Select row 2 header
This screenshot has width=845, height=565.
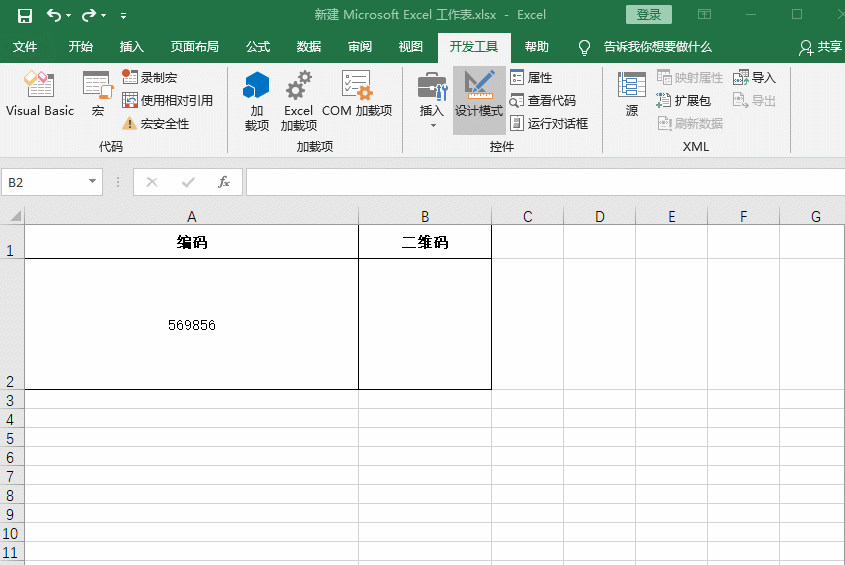point(12,324)
